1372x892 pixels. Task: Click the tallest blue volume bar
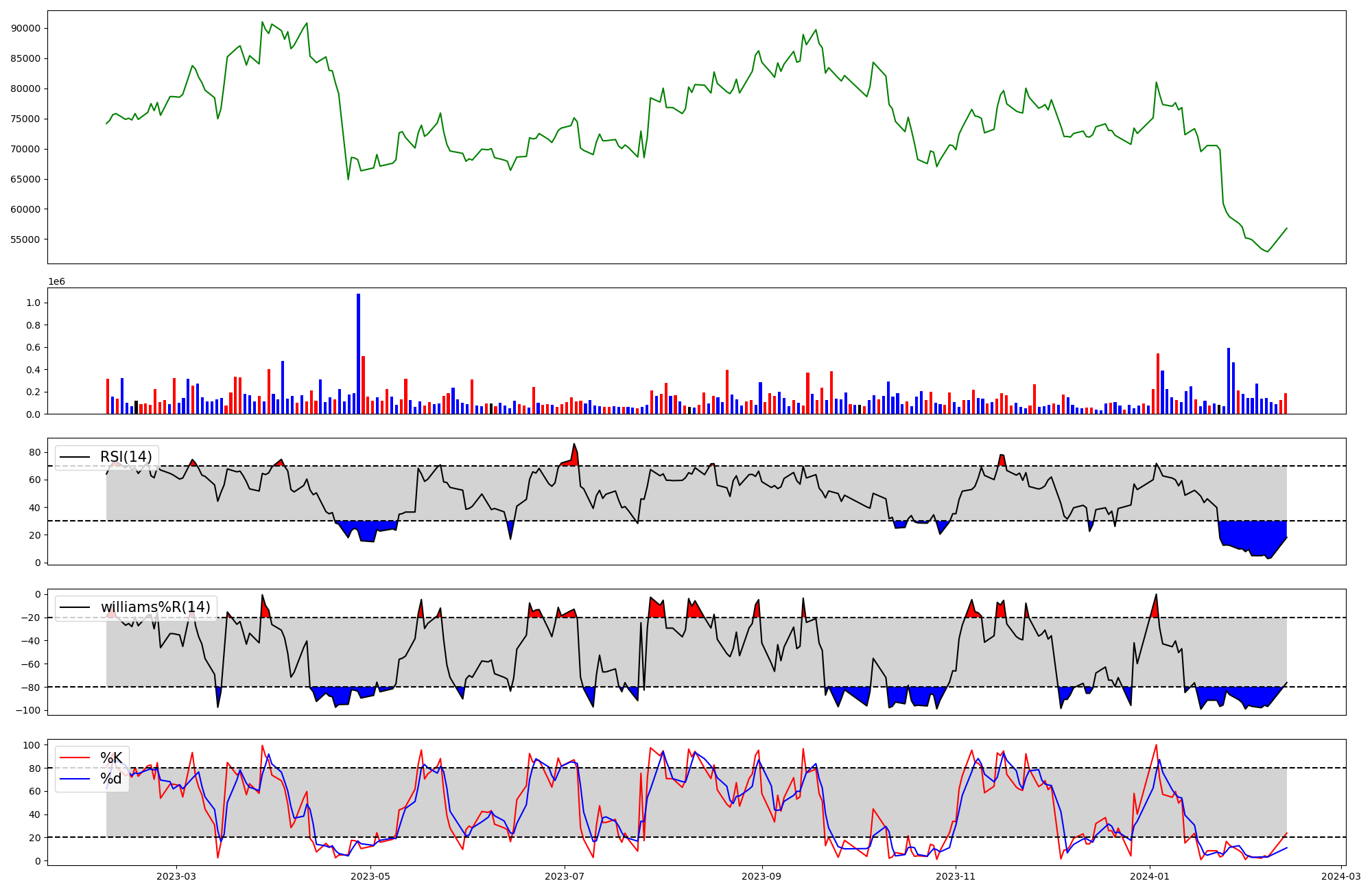pos(358,353)
